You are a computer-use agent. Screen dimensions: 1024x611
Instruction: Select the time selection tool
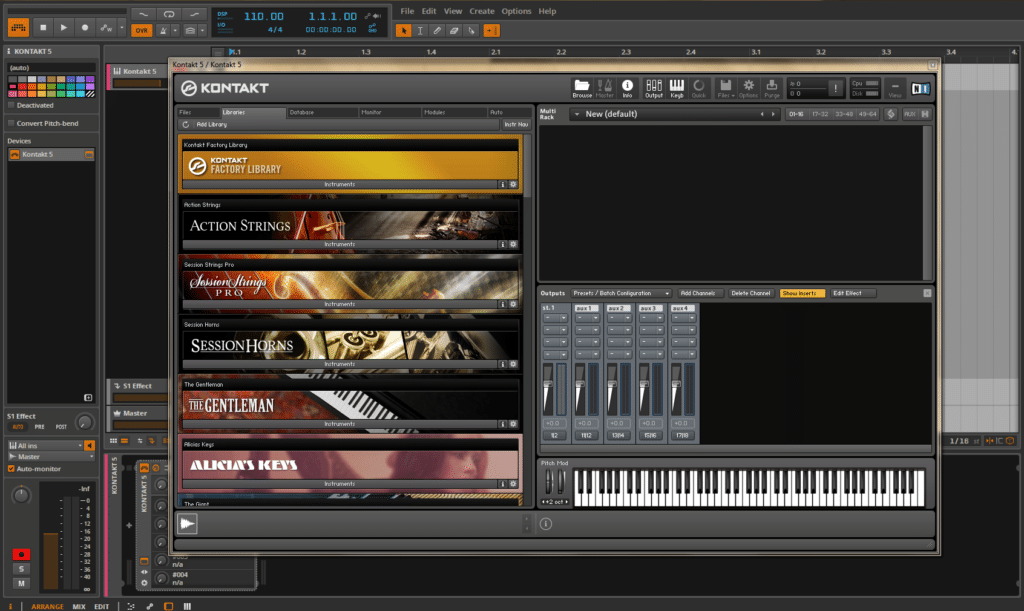click(421, 30)
